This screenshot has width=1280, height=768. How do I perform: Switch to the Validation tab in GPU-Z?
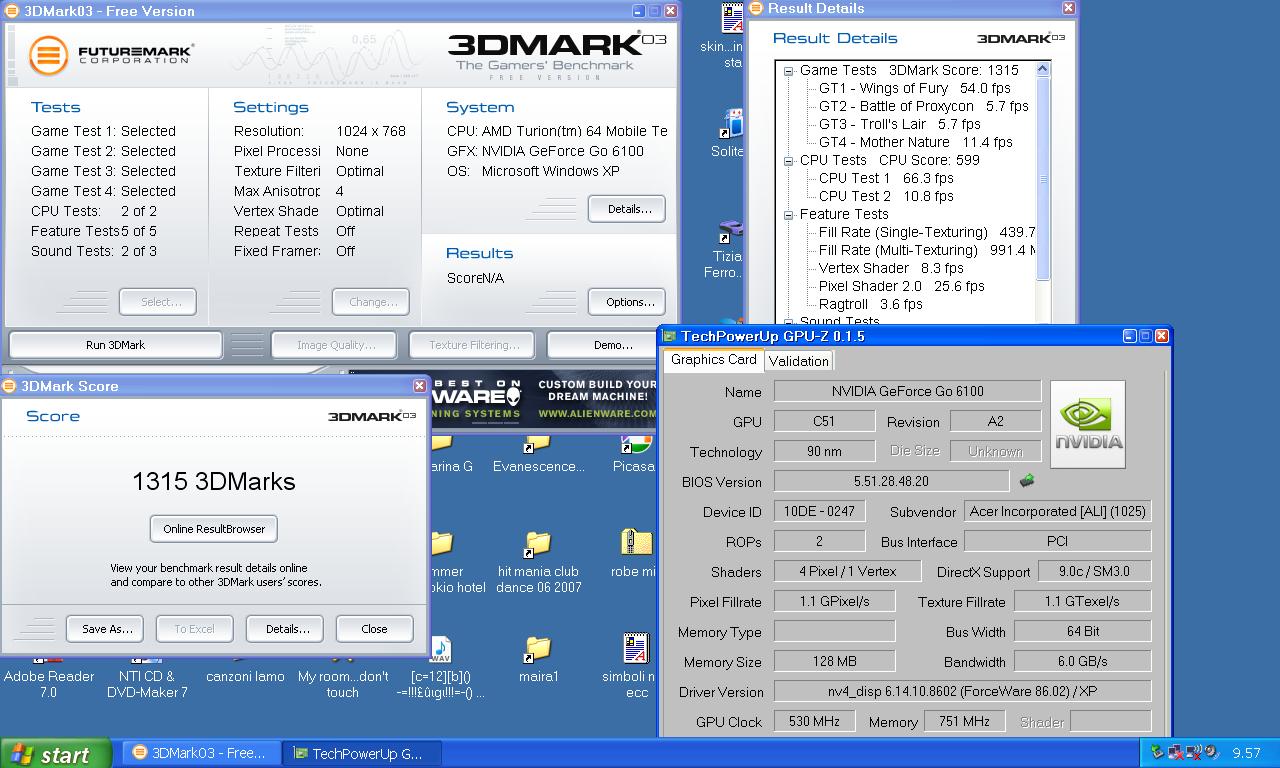798,361
